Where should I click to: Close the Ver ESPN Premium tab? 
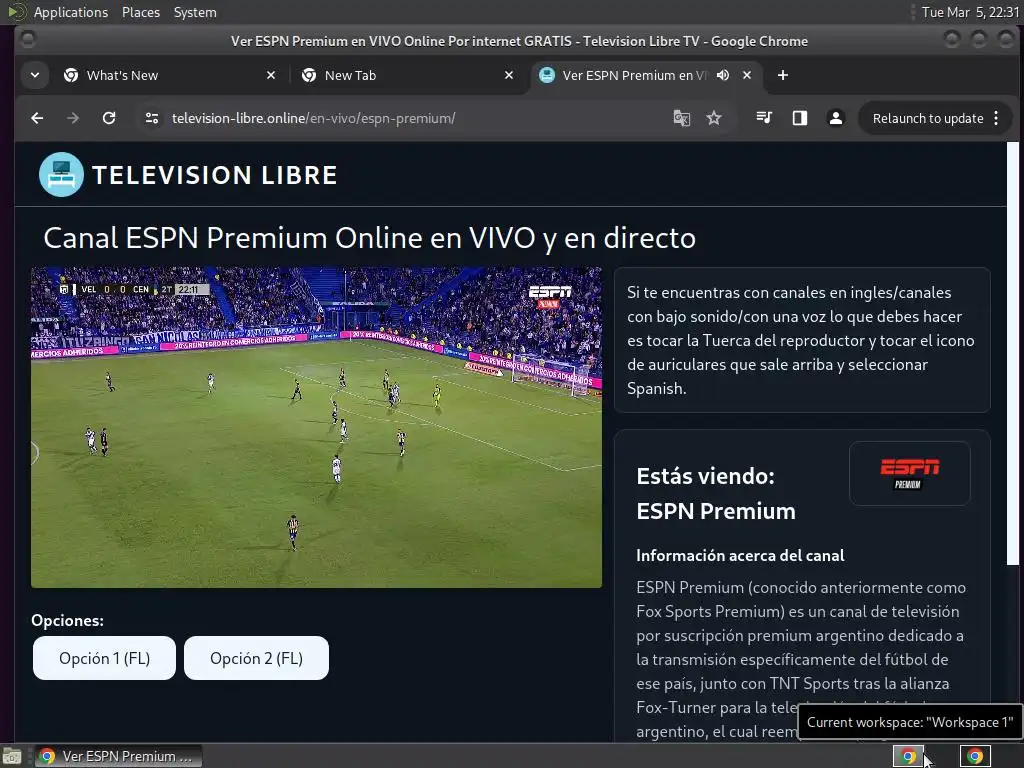pyautogui.click(x=747, y=75)
